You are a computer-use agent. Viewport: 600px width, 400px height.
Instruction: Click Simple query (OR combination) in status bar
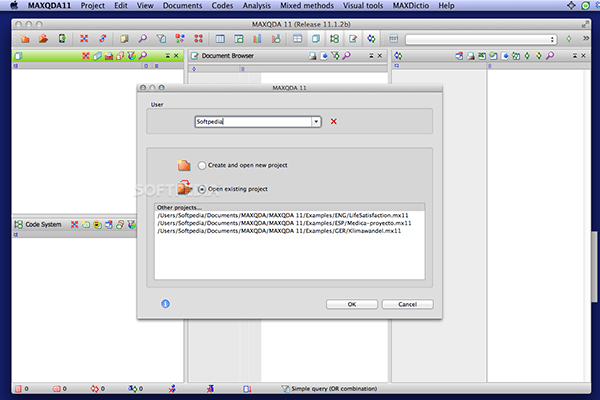(x=334, y=389)
